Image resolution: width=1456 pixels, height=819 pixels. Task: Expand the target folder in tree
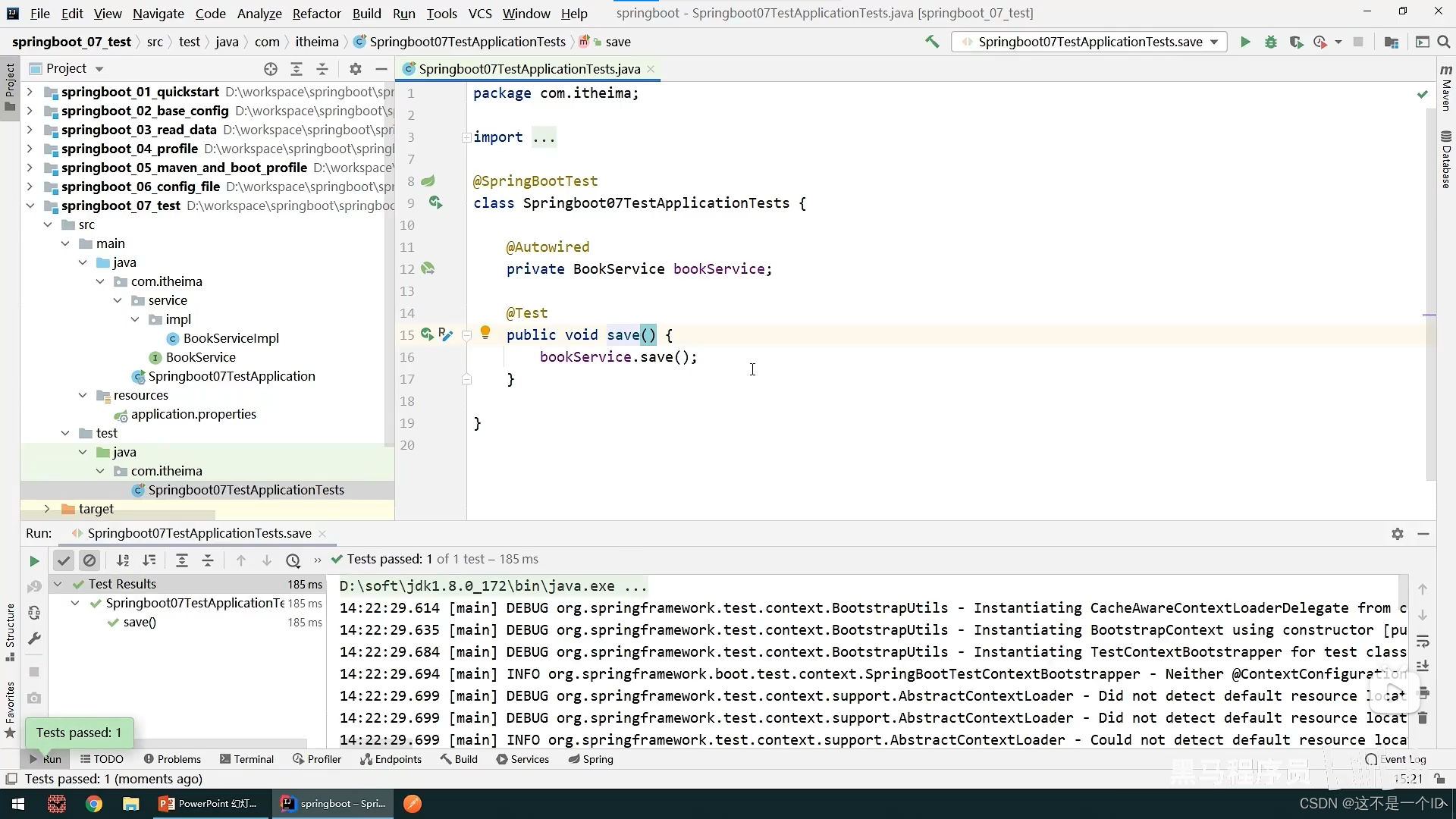click(47, 509)
